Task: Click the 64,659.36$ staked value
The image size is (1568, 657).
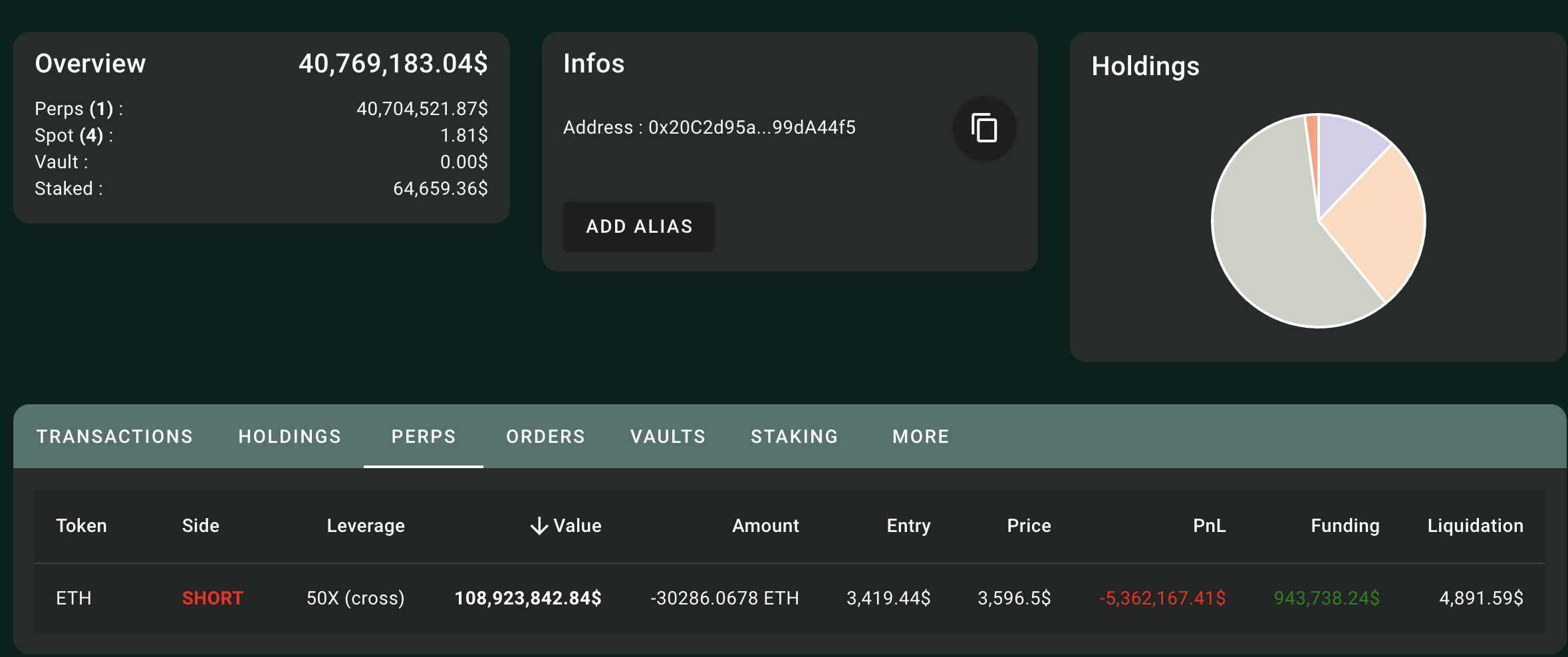Action: [x=440, y=189]
